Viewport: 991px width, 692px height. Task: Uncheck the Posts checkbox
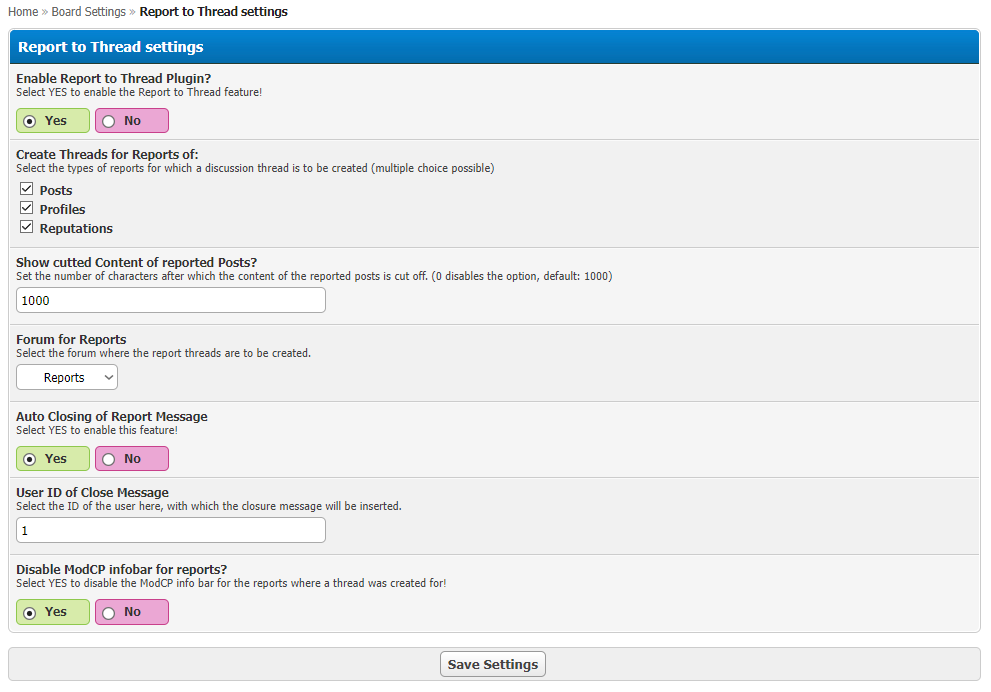click(27, 189)
